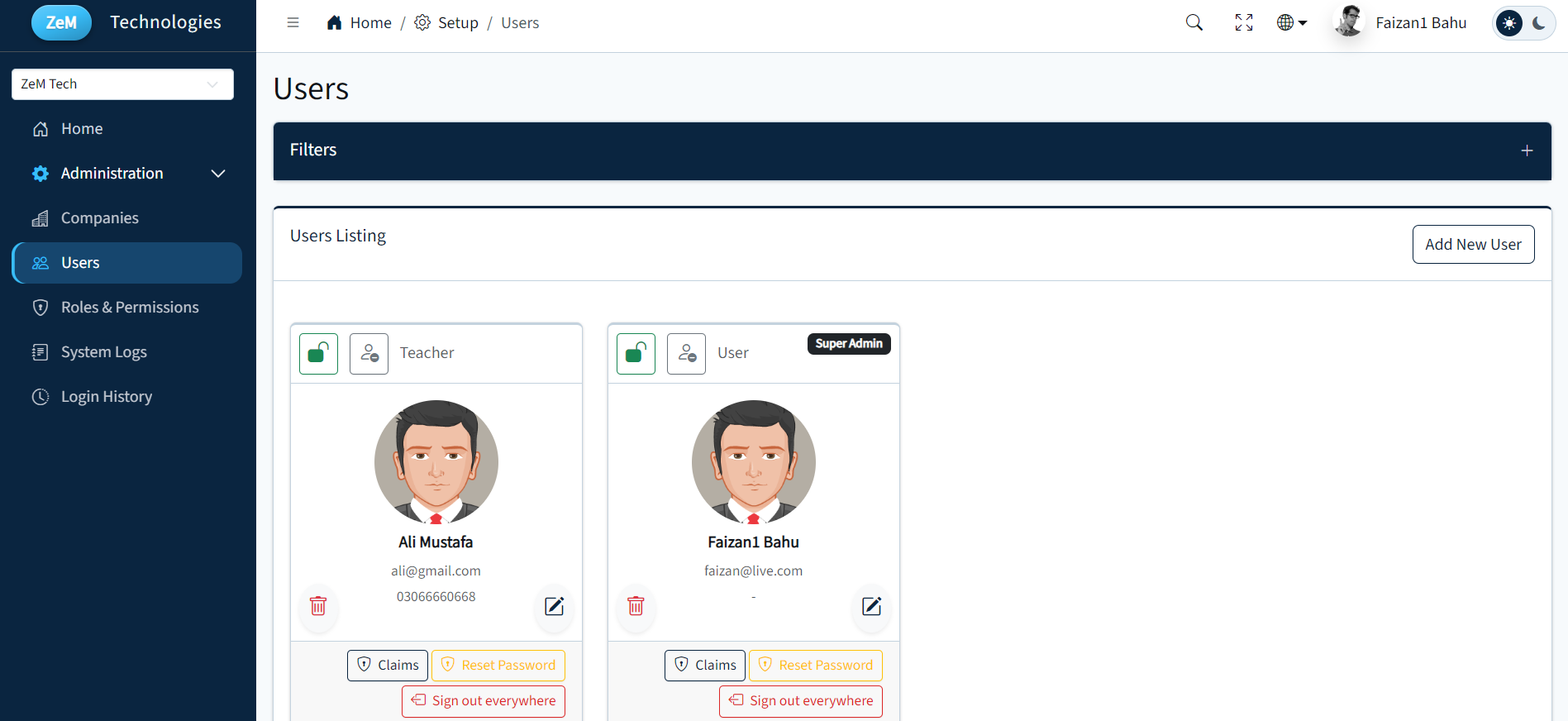This screenshot has width=1568, height=721.
Task: Click Faizan1 Bahu's card avatar picture
Action: coord(754,462)
